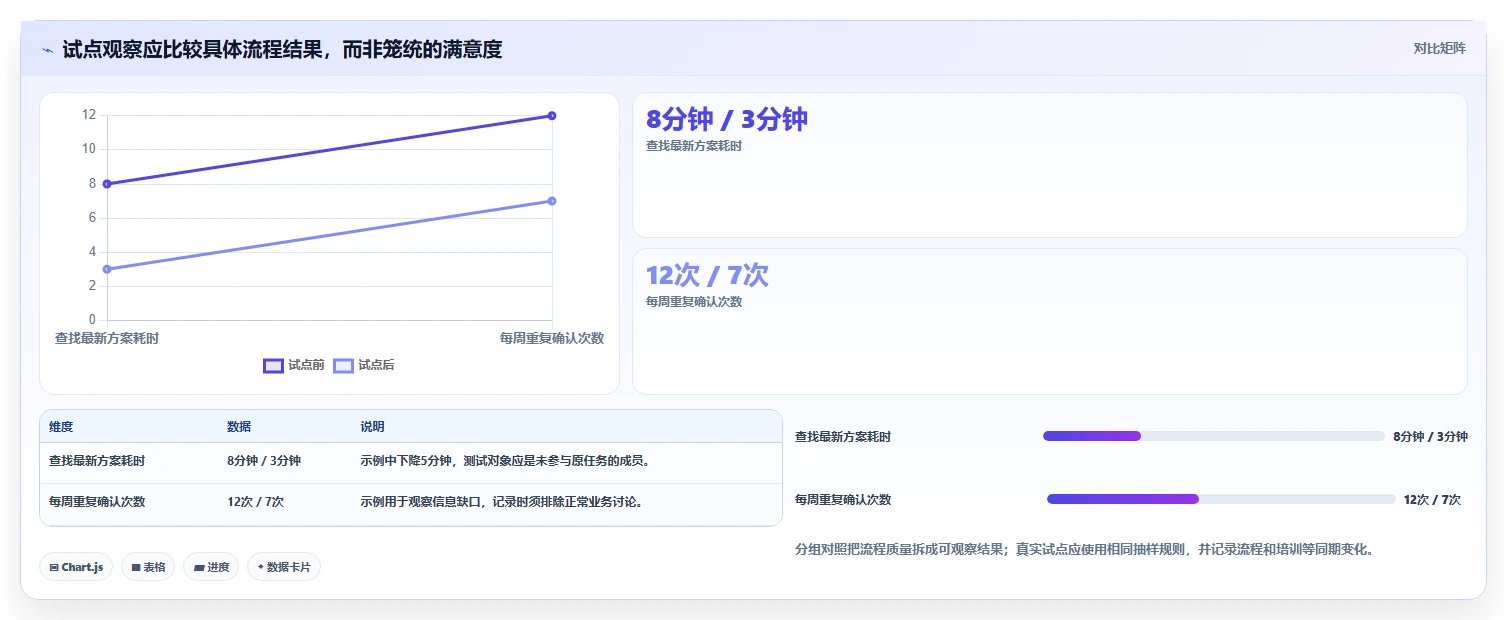
Task: Click table cell 查找最新方案耗时
Action: [x=97, y=461]
